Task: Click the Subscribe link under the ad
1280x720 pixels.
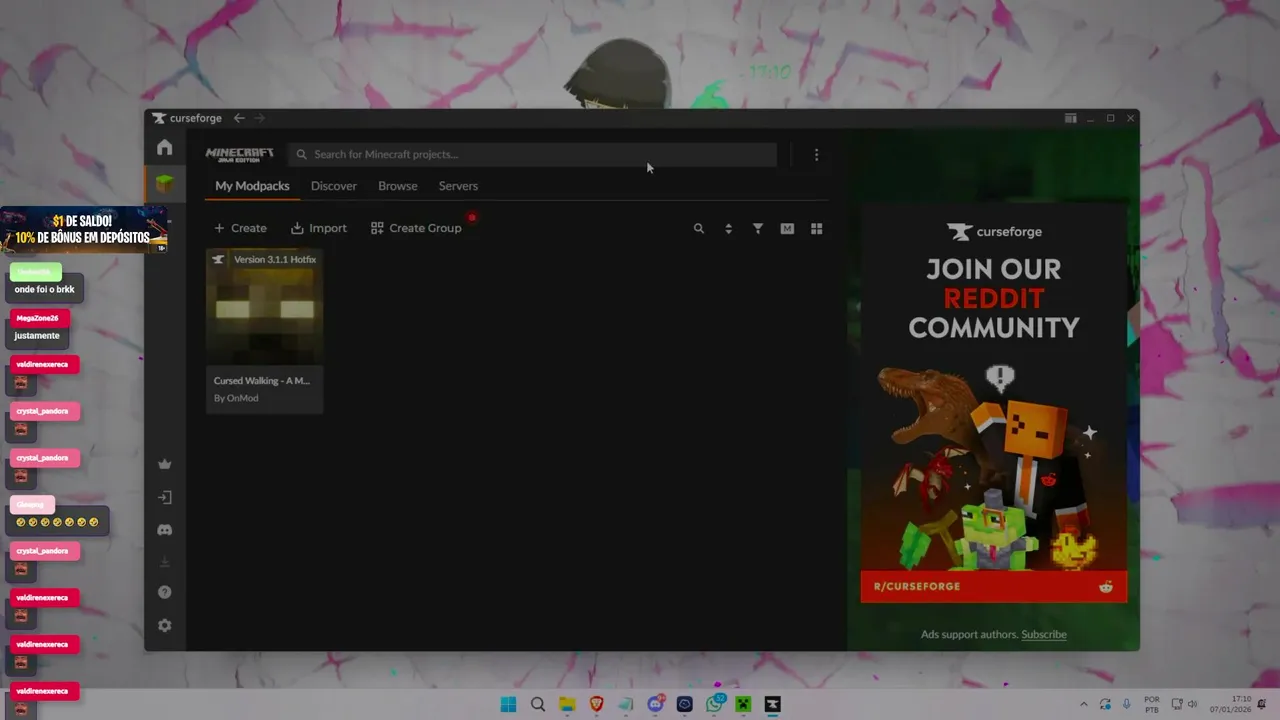Action: 1043,634
